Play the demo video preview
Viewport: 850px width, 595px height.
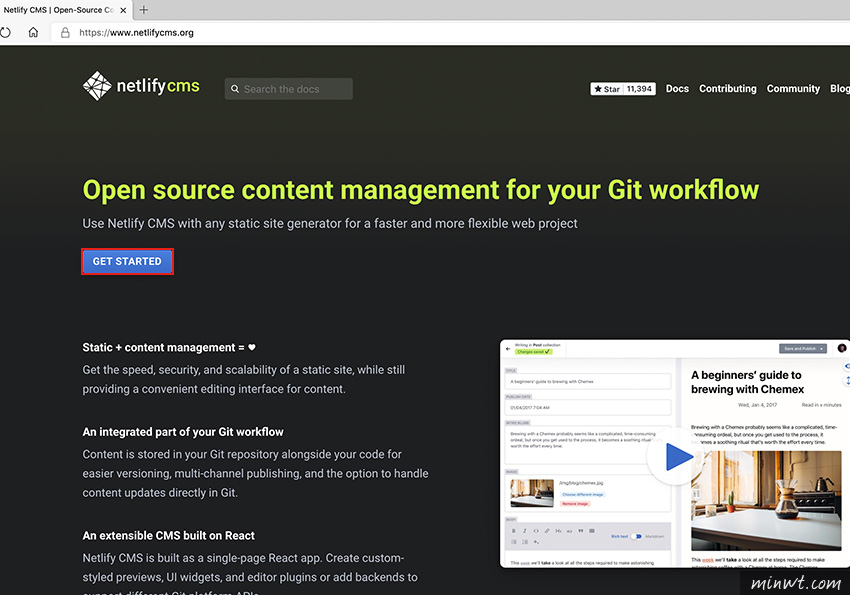[676, 456]
